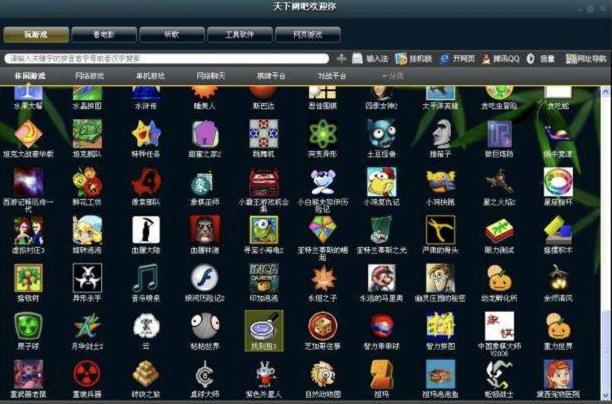This screenshot has height=404, width=612.
Task: Select the 网络聊天 category
Action: (x=211, y=76)
